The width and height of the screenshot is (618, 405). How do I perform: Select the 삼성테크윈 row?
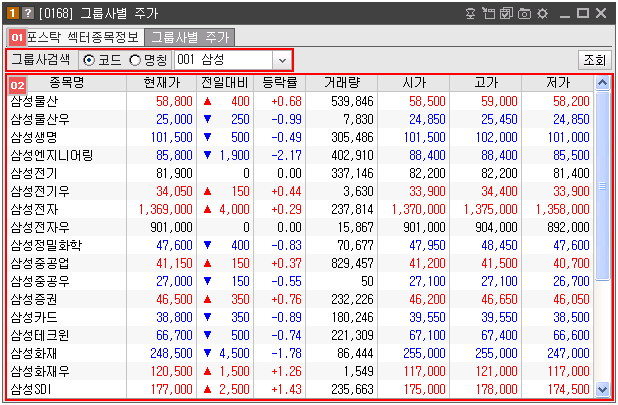coord(301,336)
